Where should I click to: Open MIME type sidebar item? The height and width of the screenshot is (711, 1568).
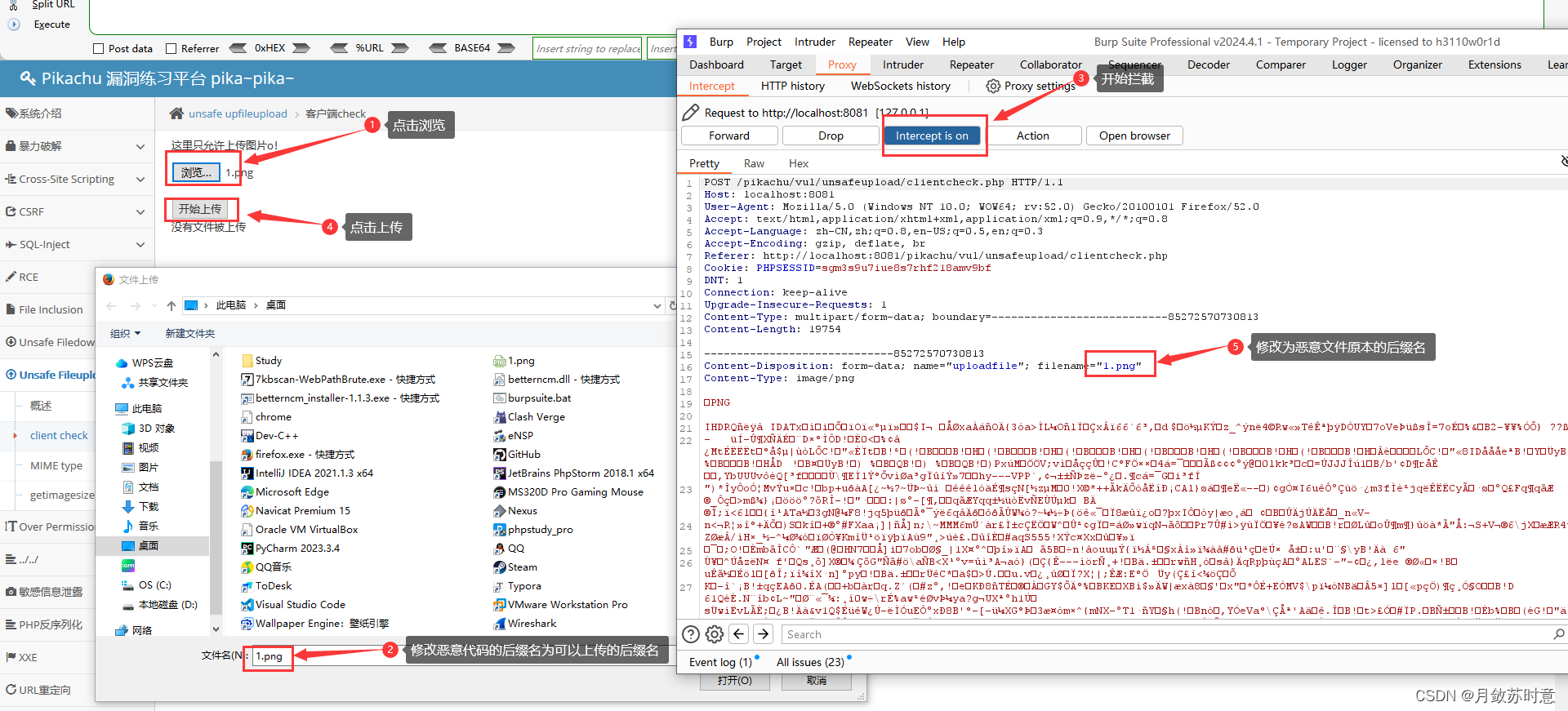click(x=56, y=466)
